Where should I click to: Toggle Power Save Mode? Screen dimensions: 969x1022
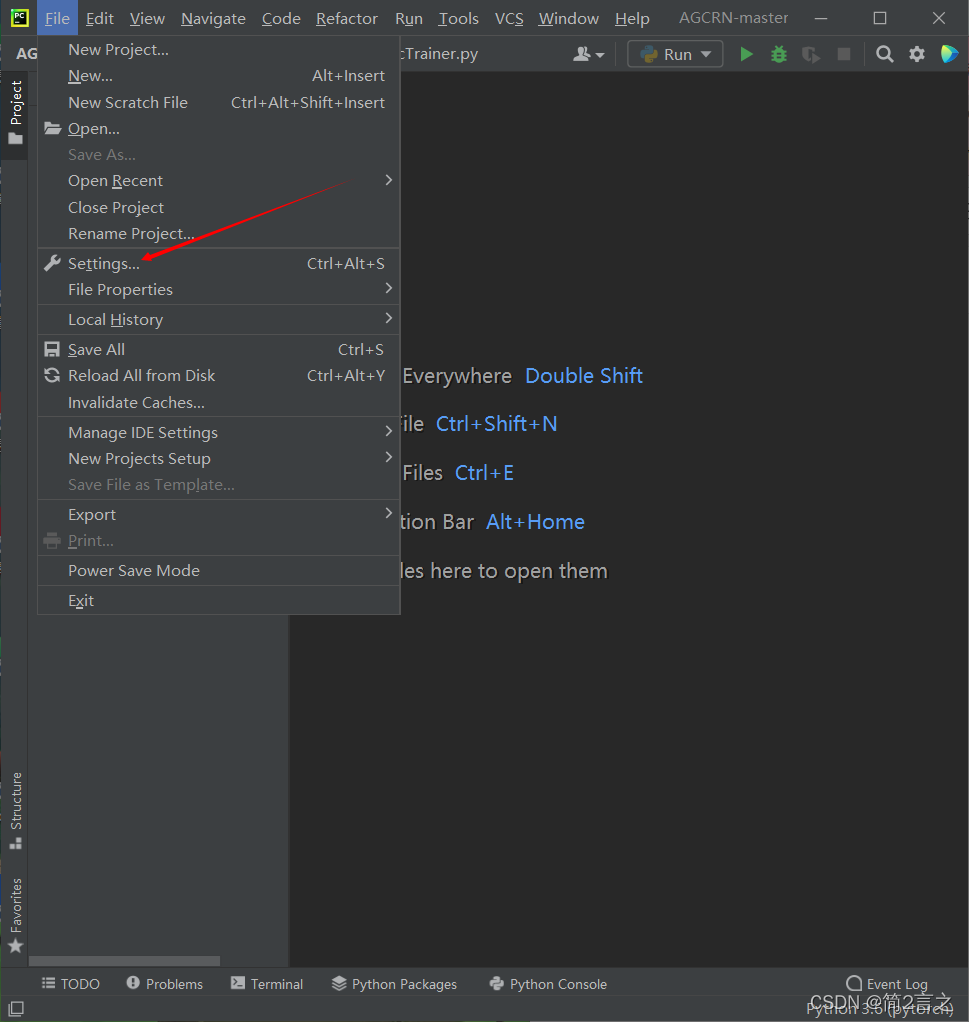[x=218, y=570]
